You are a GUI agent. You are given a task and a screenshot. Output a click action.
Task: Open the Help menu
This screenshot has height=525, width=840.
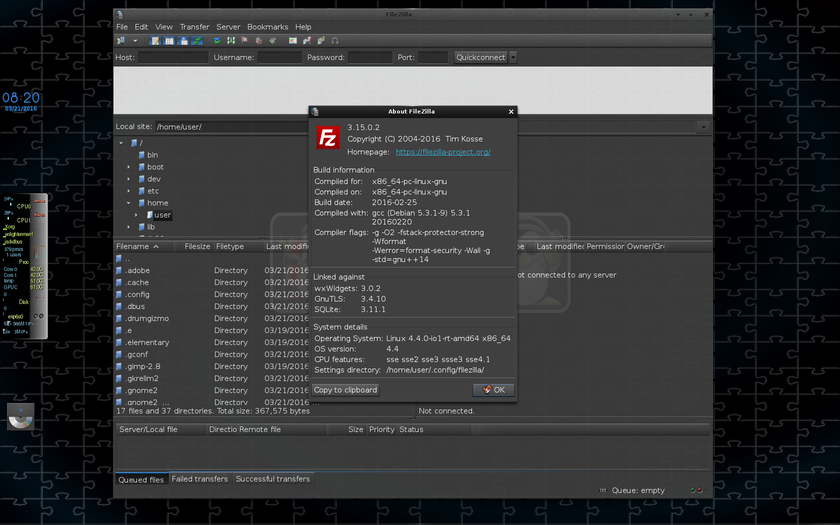[x=303, y=27]
